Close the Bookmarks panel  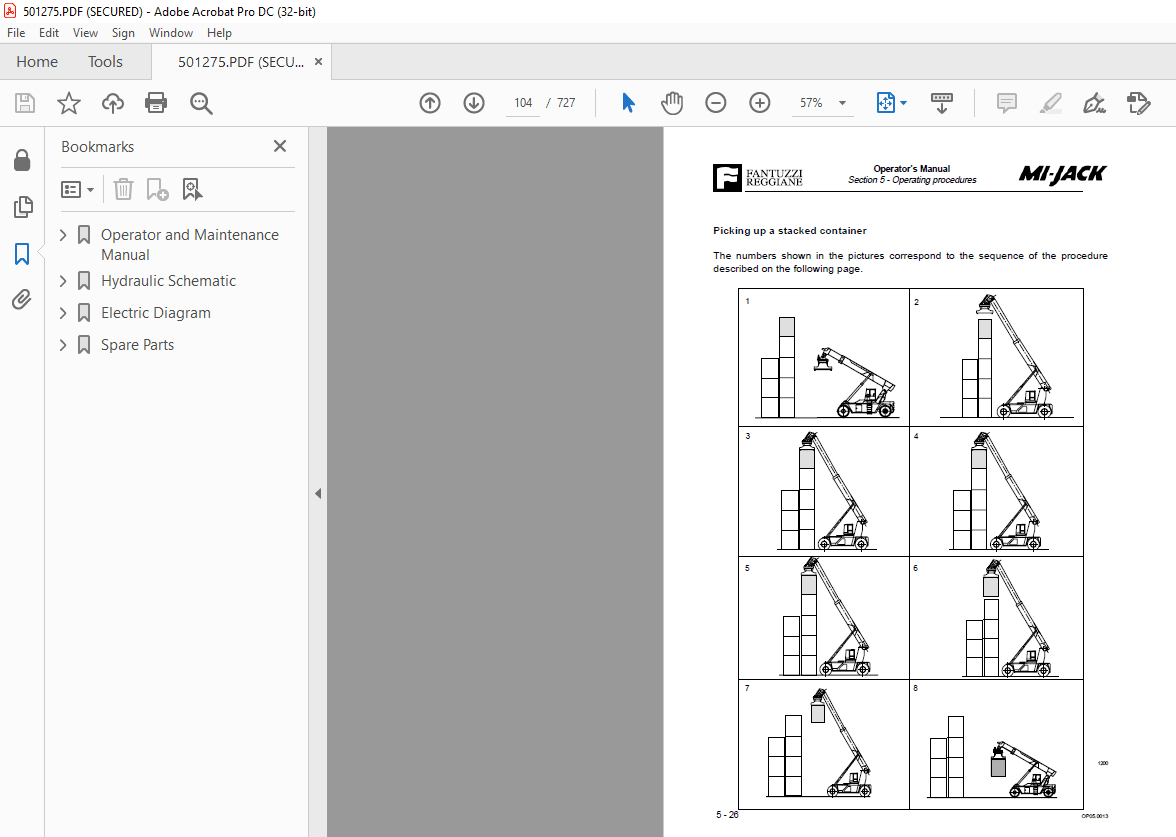coord(280,146)
